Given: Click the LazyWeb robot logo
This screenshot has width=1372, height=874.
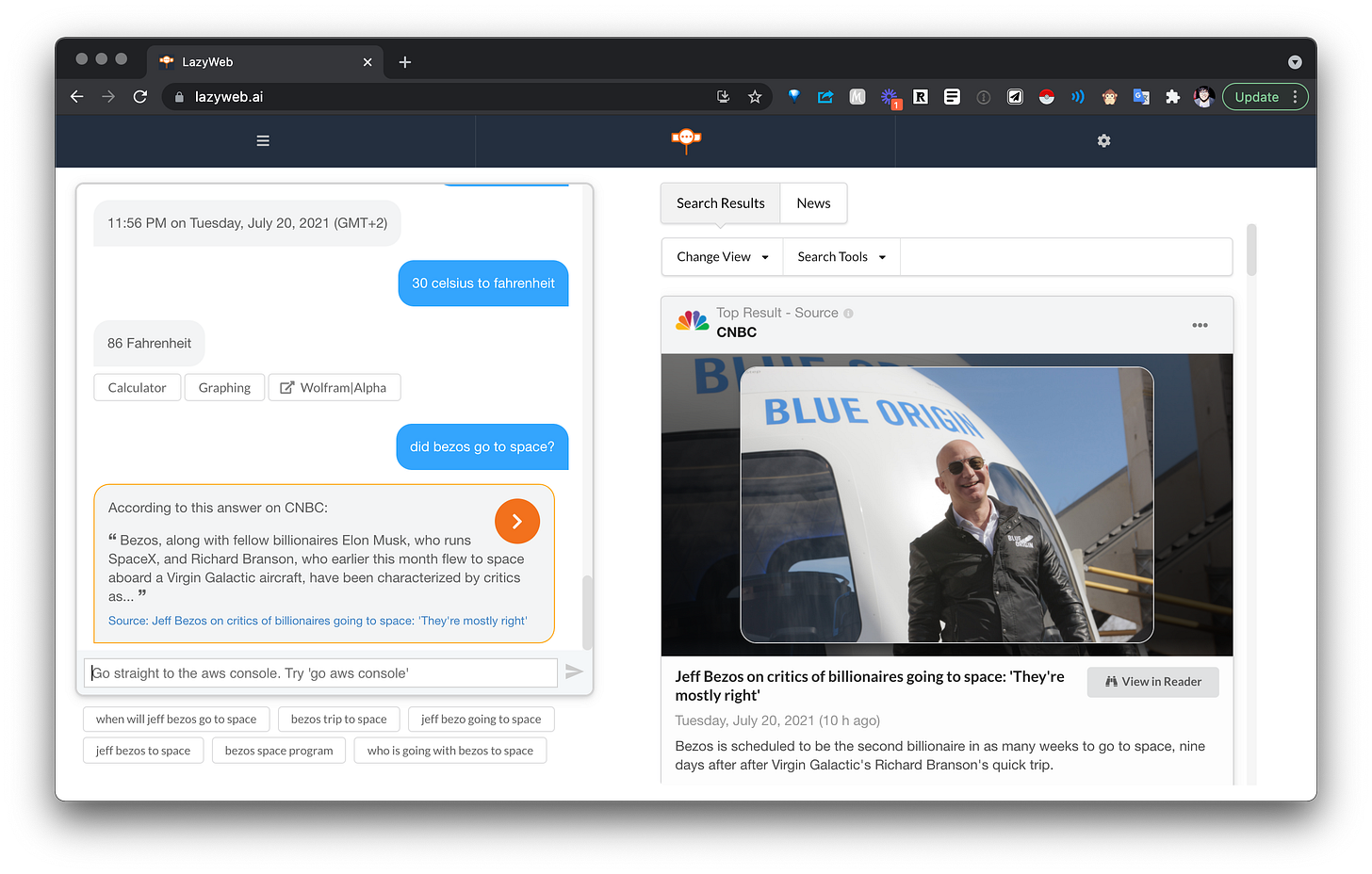Looking at the screenshot, I should point(686,140).
